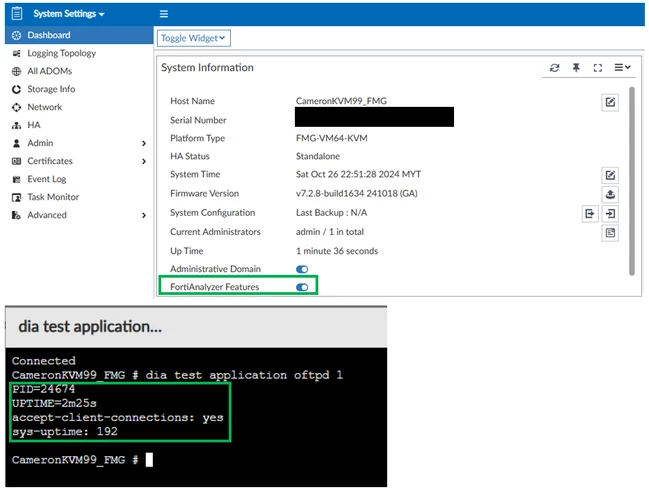Click the PID=24674 line in console

click(43, 389)
